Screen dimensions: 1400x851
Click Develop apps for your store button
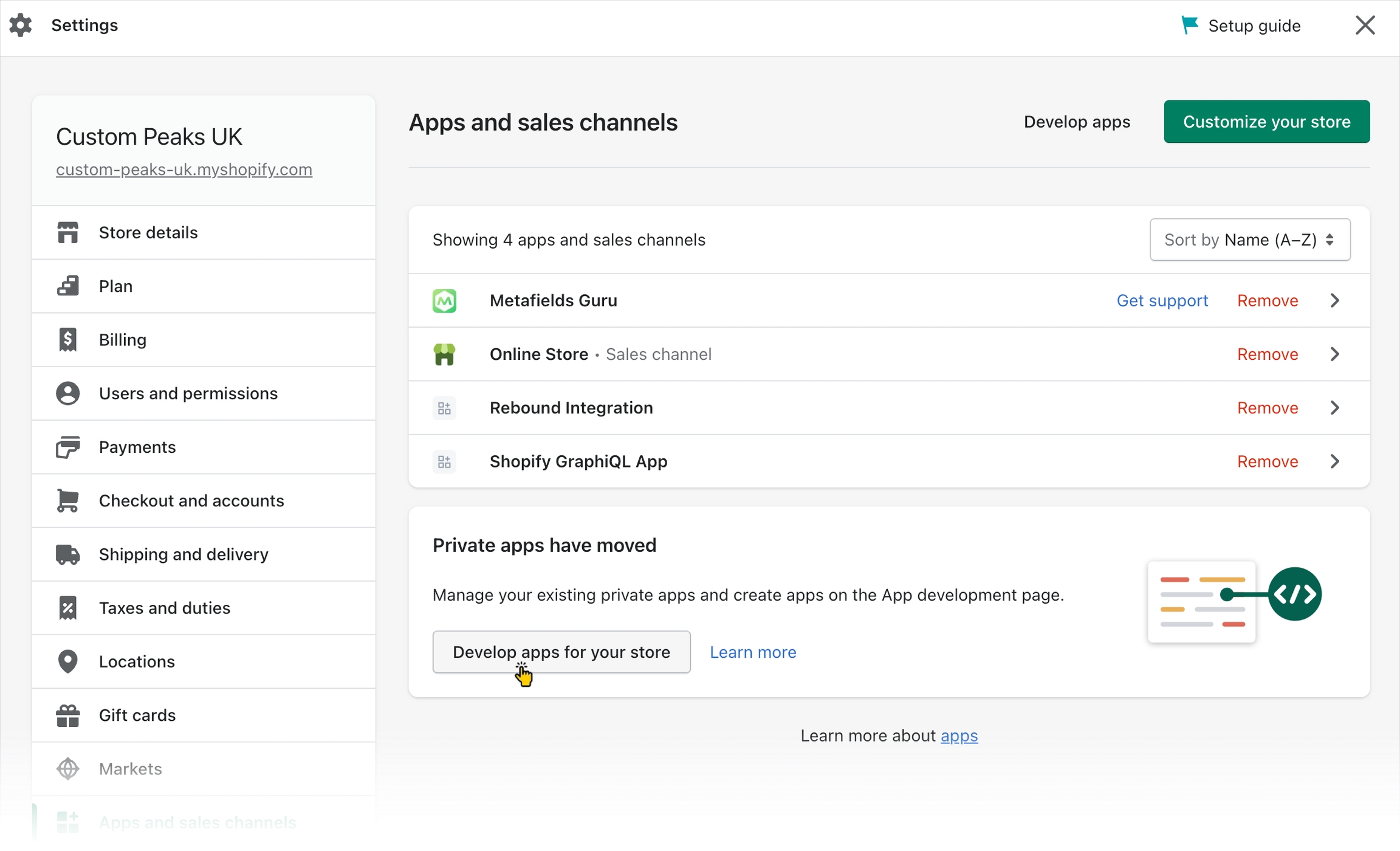pos(561,652)
